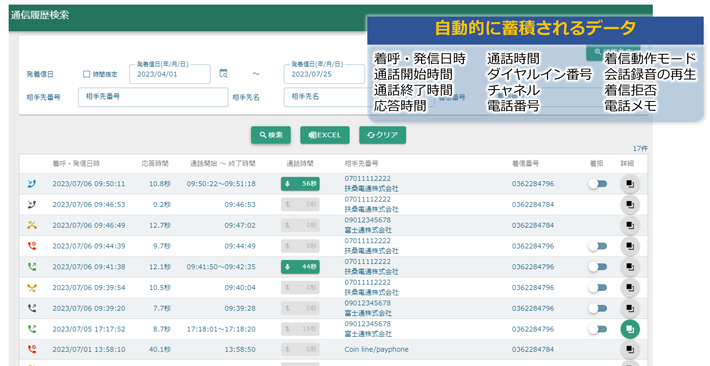Click the 相手先番号 input field
The height and width of the screenshot is (366, 710).
click(153, 97)
